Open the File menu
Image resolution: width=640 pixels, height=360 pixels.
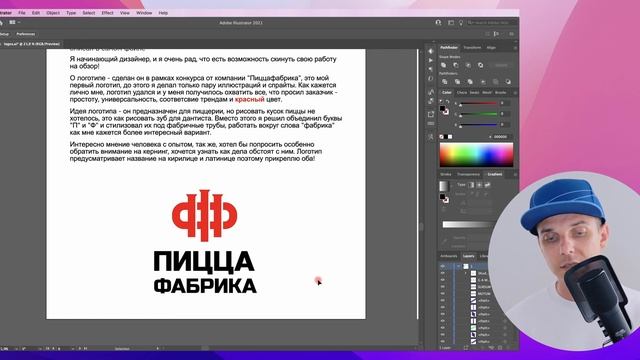(22, 13)
